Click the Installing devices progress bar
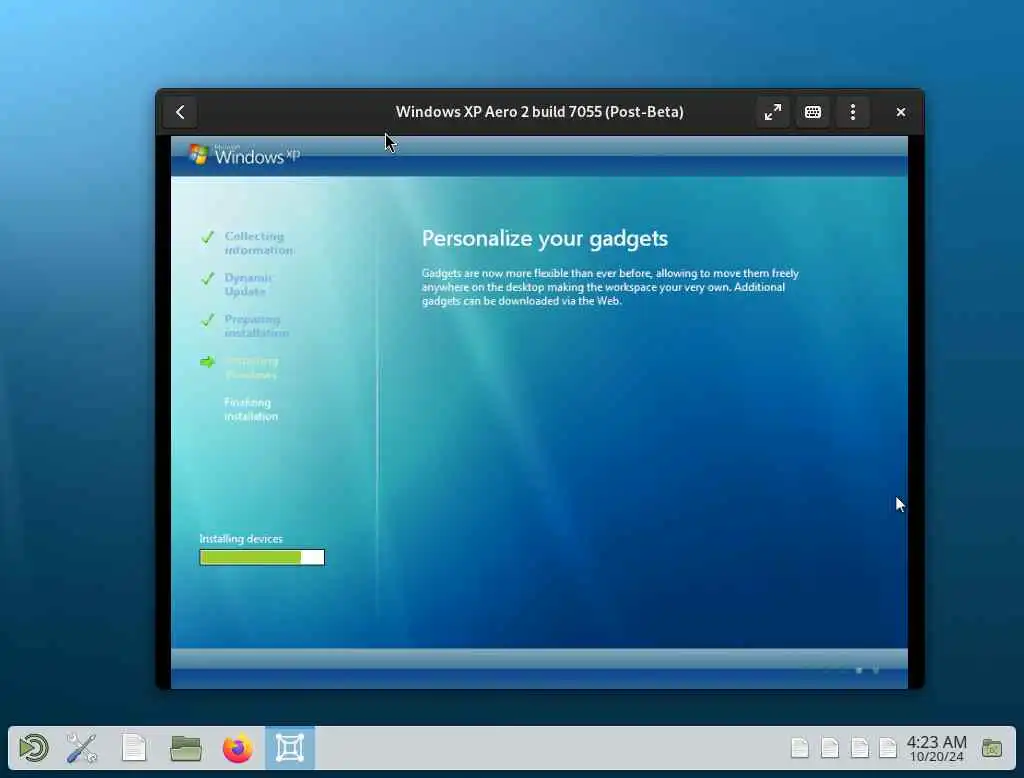 click(x=262, y=557)
